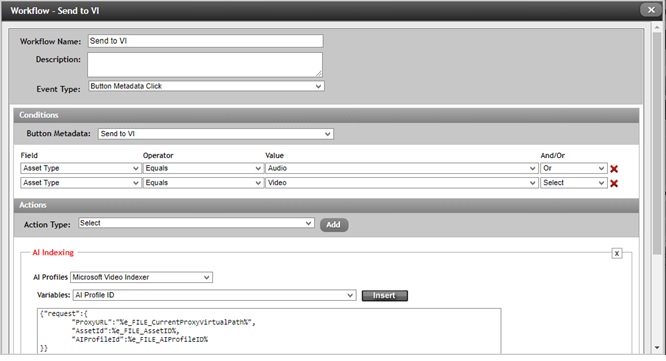Change the Video value dropdown
This screenshot has height=361, width=666.
click(401, 183)
